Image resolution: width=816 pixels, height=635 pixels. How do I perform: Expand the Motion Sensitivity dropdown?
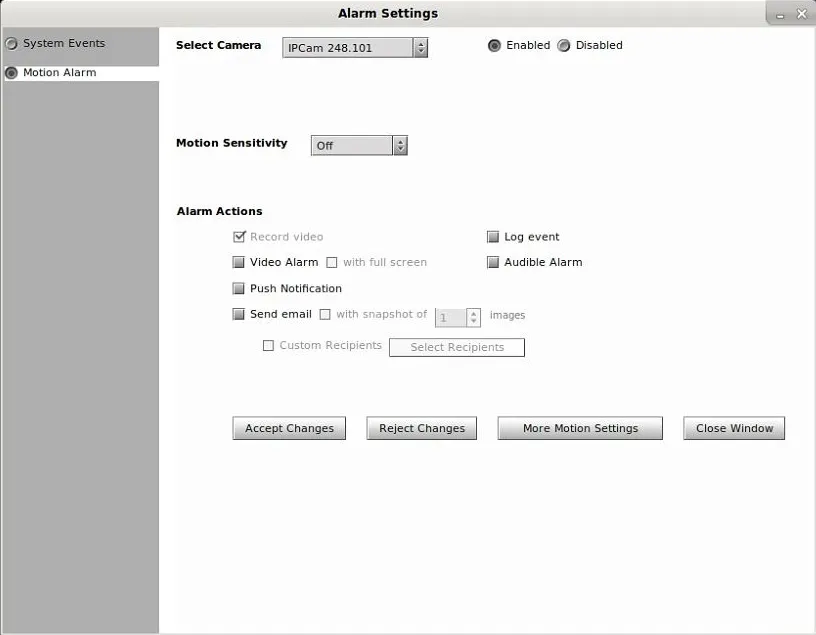(359, 146)
